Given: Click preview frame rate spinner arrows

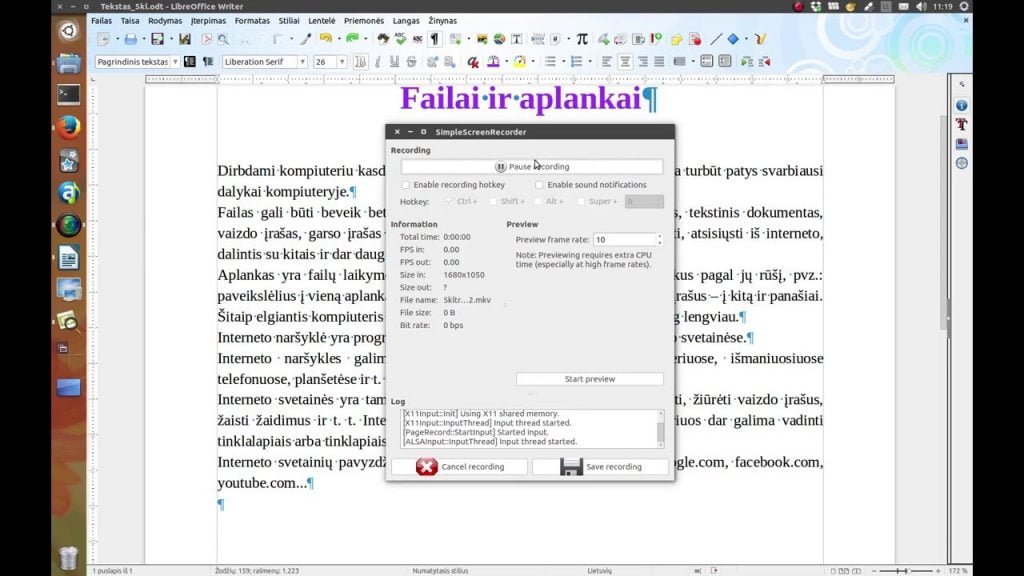Looking at the screenshot, I should point(660,240).
